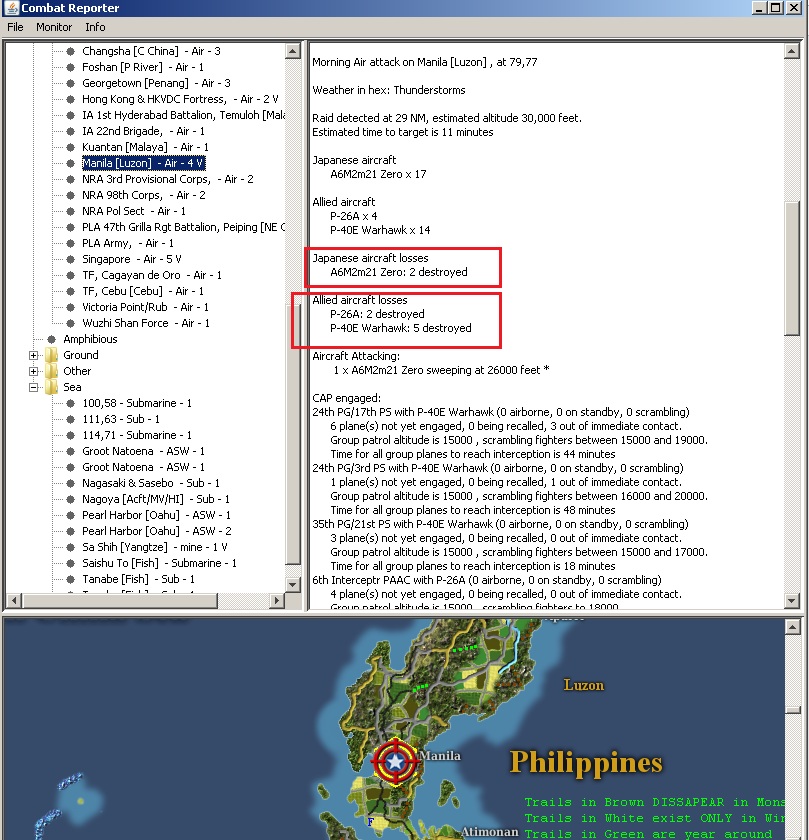The image size is (809, 840).
Task: Click report pane scroll down arrow
Action: 792,601
